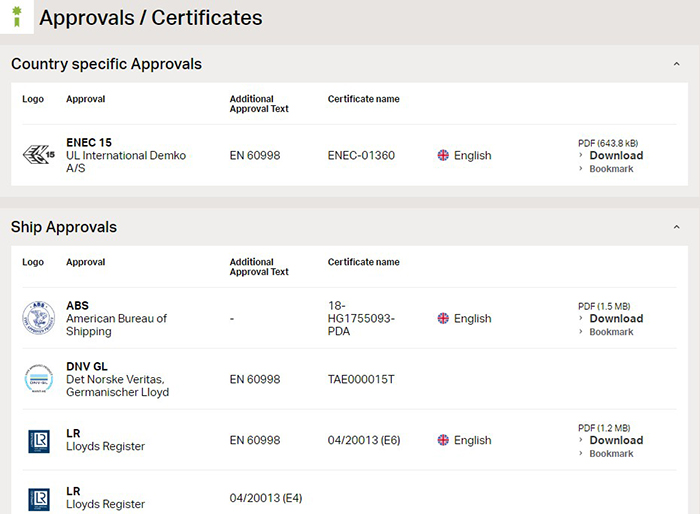Click the ENEC 15 approval logo

[39, 155]
